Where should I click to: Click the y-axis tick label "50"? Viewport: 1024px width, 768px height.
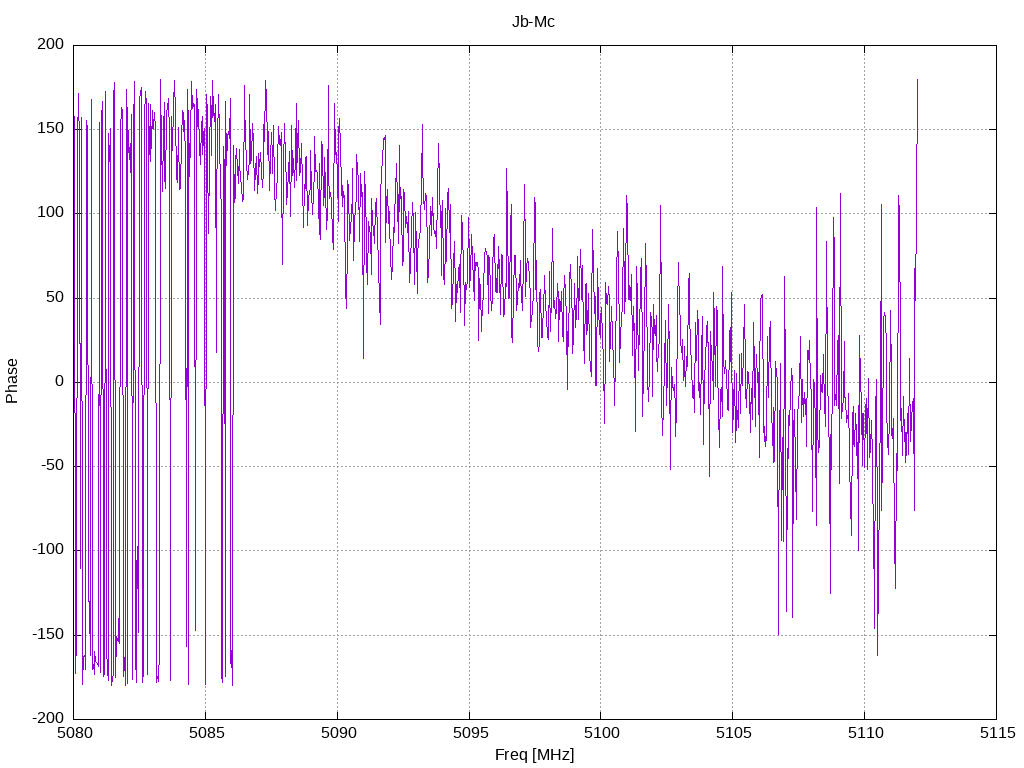click(x=56, y=297)
